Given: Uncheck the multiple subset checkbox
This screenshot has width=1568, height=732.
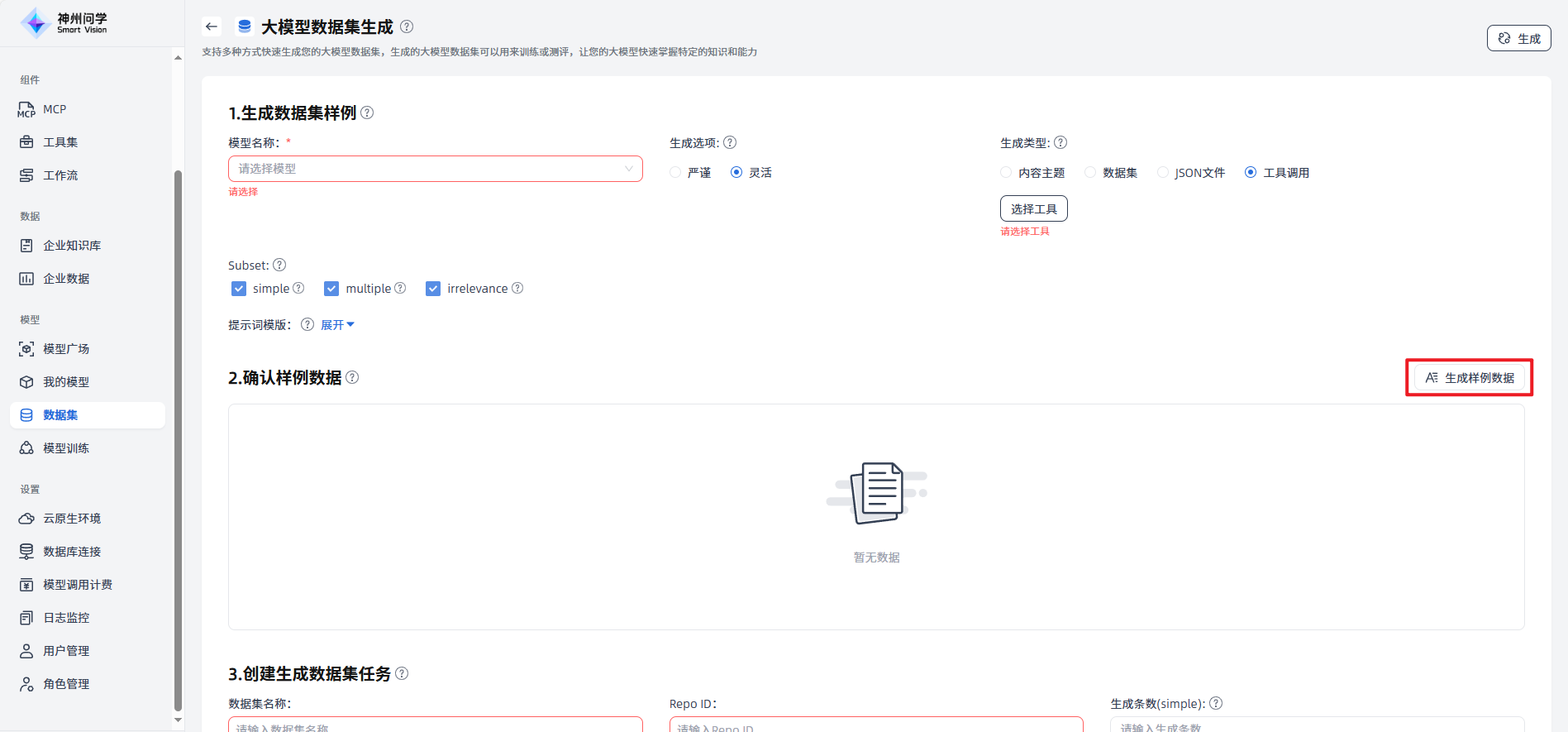Looking at the screenshot, I should (x=331, y=289).
